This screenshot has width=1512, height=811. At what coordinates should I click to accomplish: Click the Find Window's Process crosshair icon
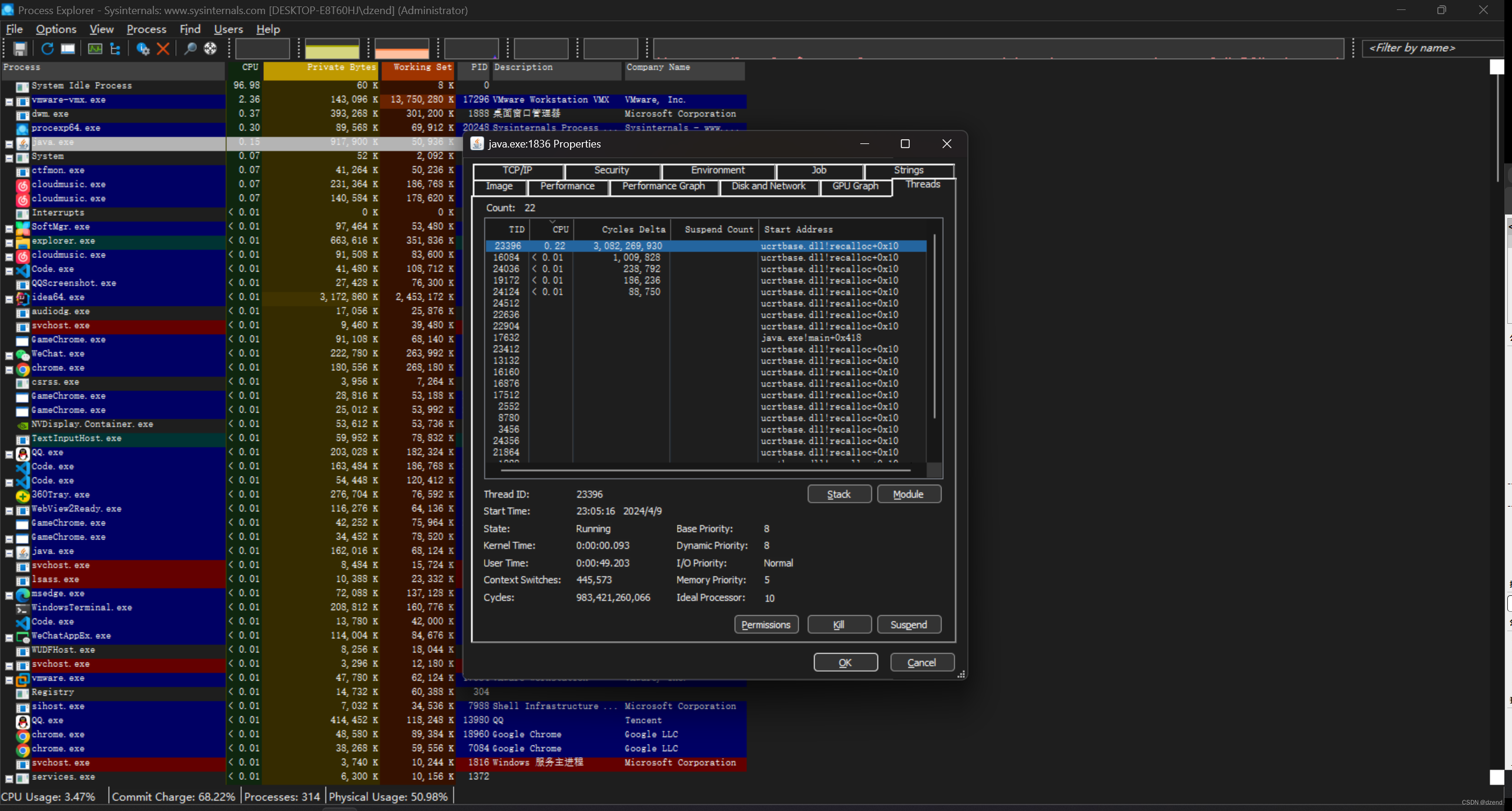pyautogui.click(x=210, y=49)
